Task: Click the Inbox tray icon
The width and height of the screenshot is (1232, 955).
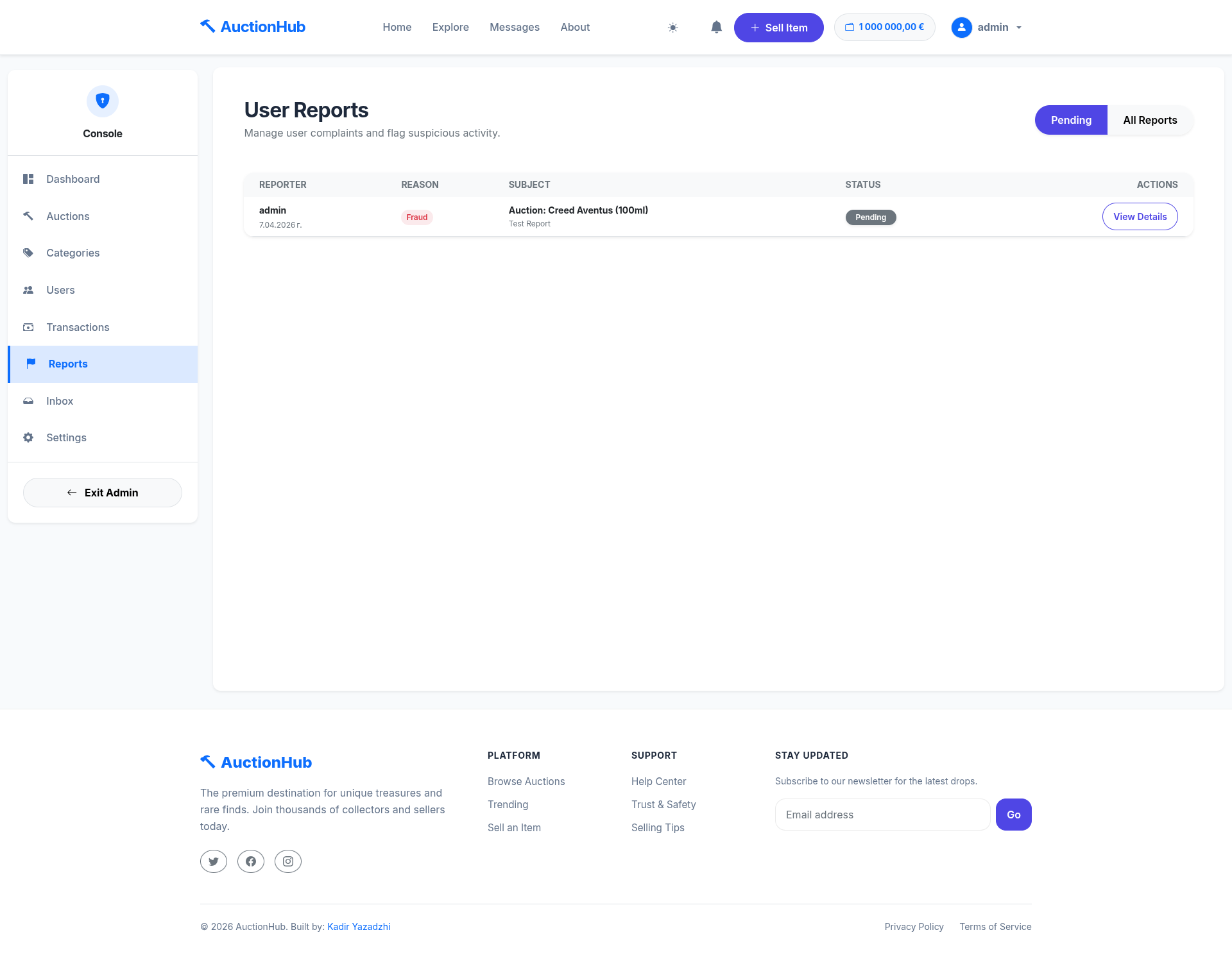Action: click(x=28, y=401)
